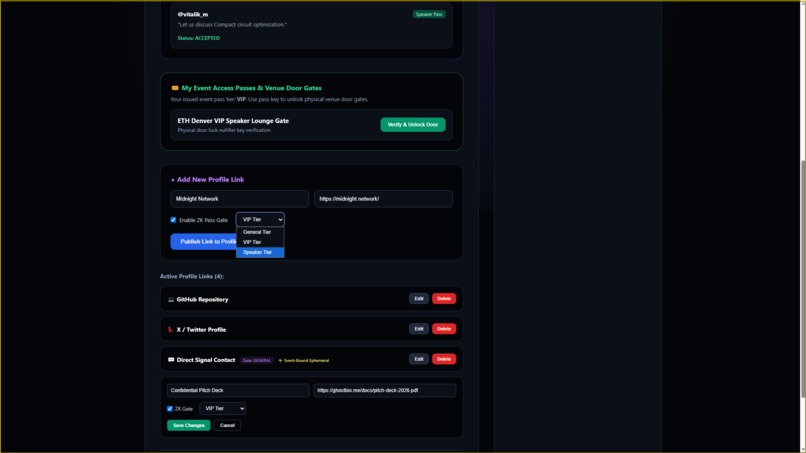Delete the Direct Signal Contact link

(x=444, y=359)
